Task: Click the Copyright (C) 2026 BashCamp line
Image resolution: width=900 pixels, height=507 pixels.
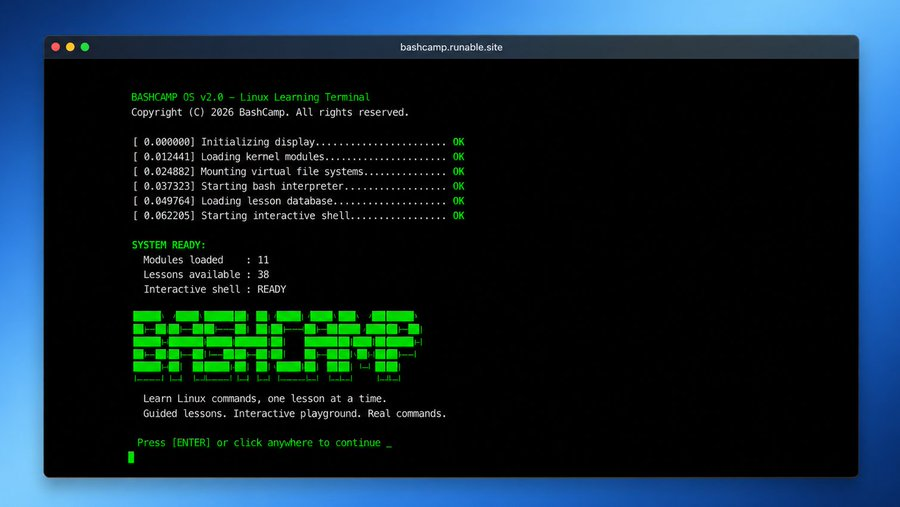Action: [x=270, y=113]
